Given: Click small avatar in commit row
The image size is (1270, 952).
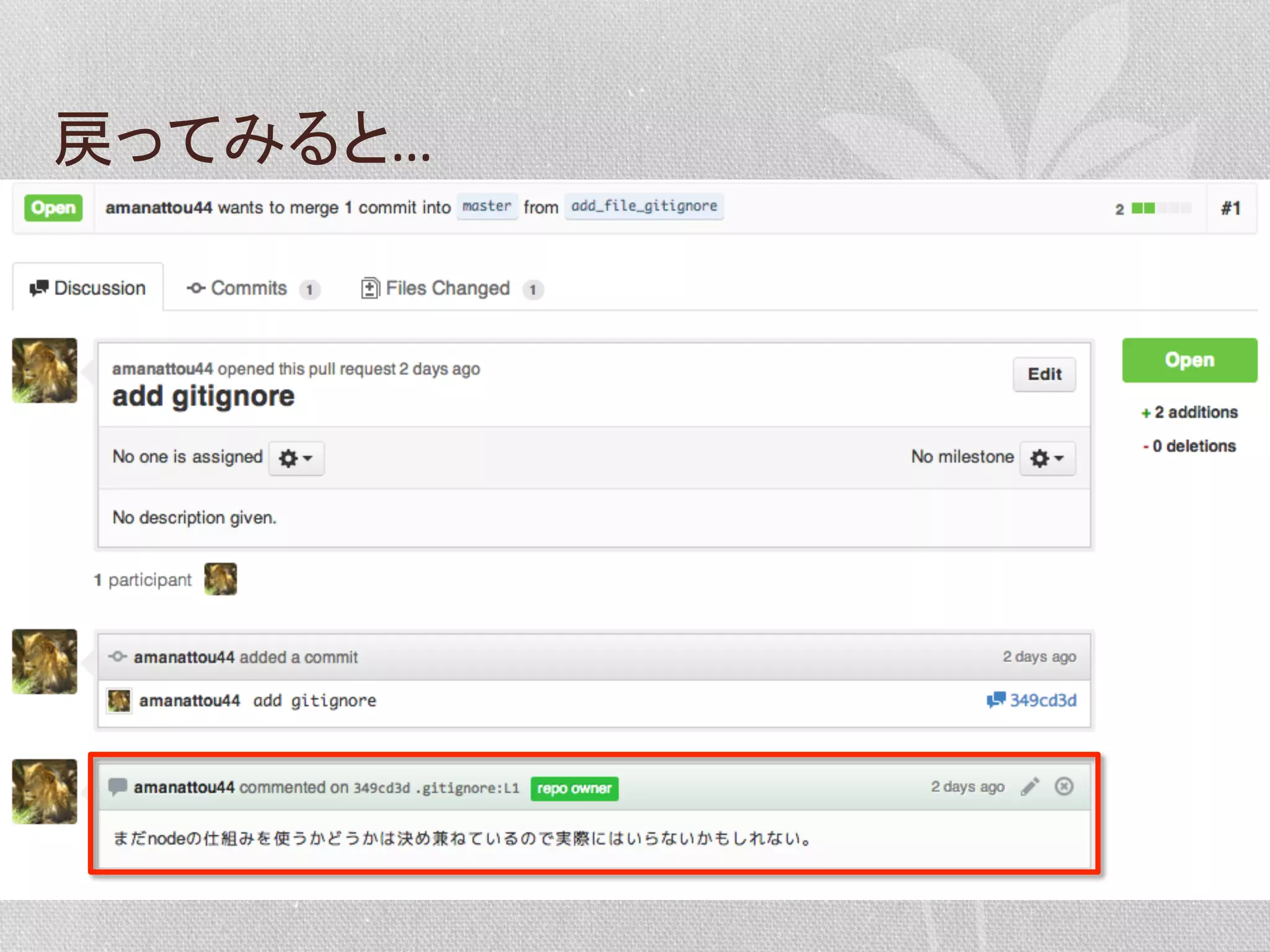Looking at the screenshot, I should point(119,700).
